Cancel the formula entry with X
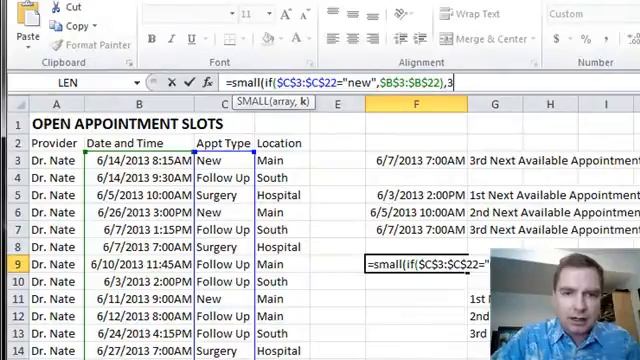The height and width of the screenshot is (360, 640). (172, 82)
